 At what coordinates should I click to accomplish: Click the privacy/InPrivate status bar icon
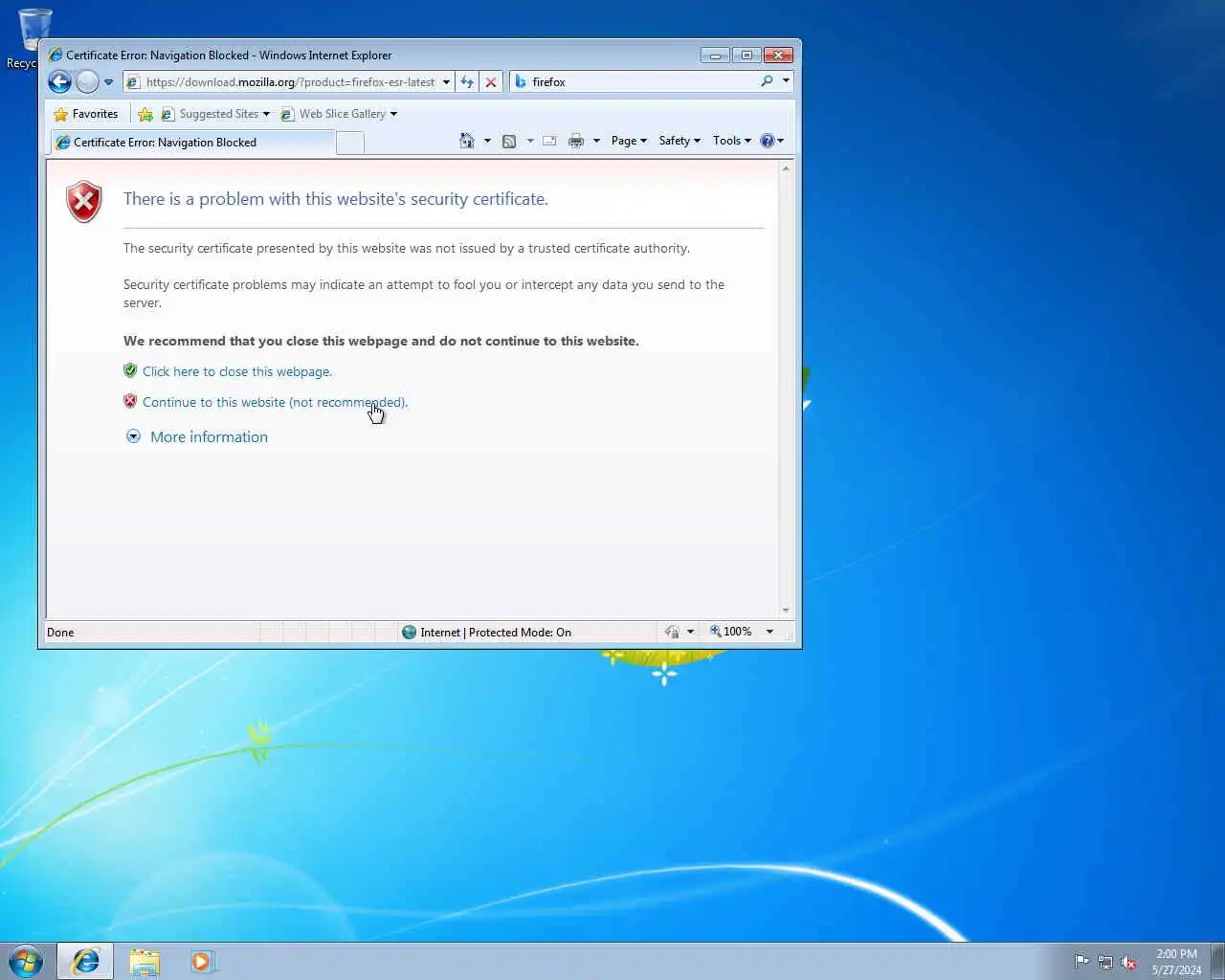click(672, 632)
